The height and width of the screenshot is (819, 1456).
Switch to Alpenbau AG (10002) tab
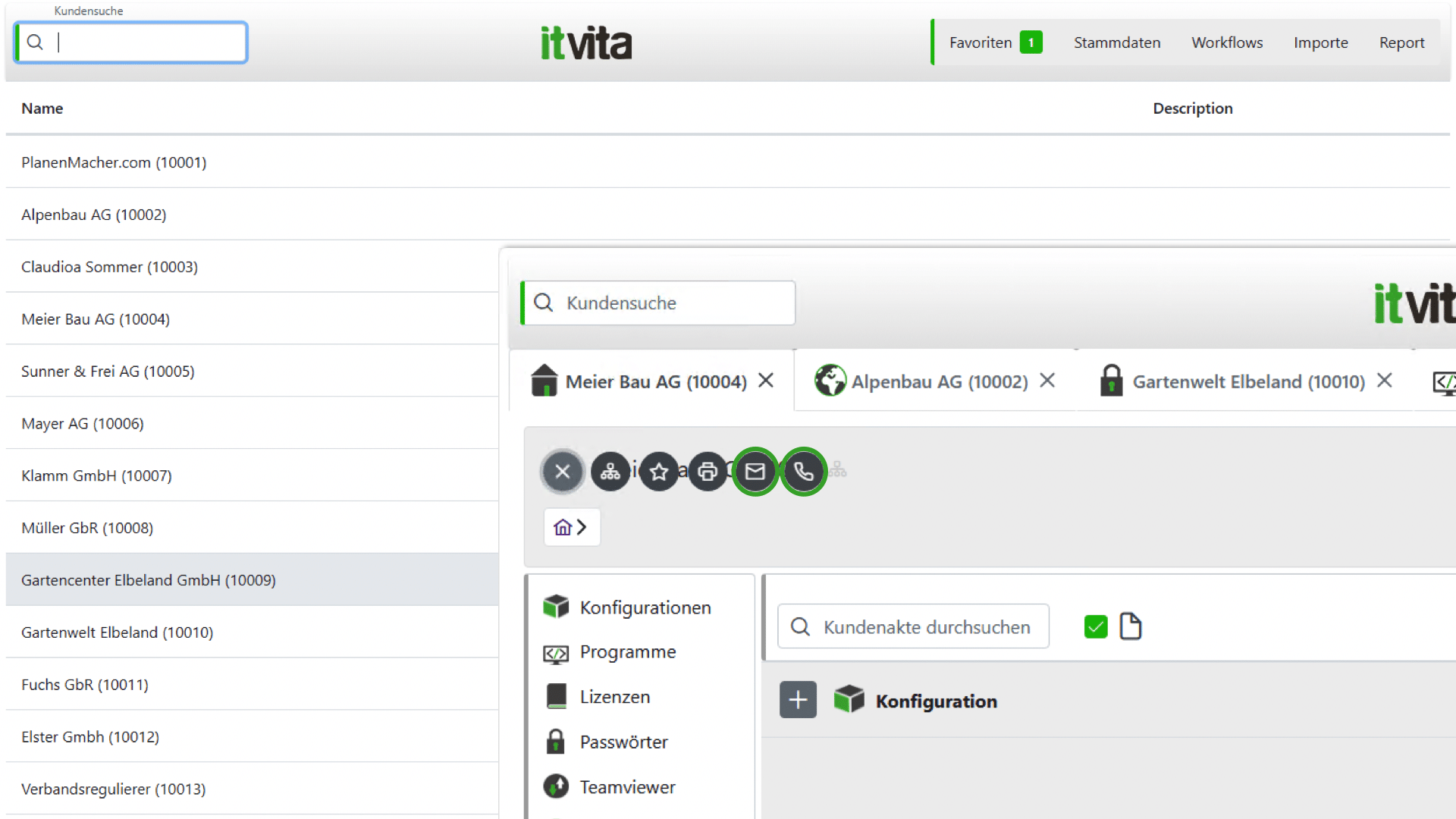tap(939, 381)
